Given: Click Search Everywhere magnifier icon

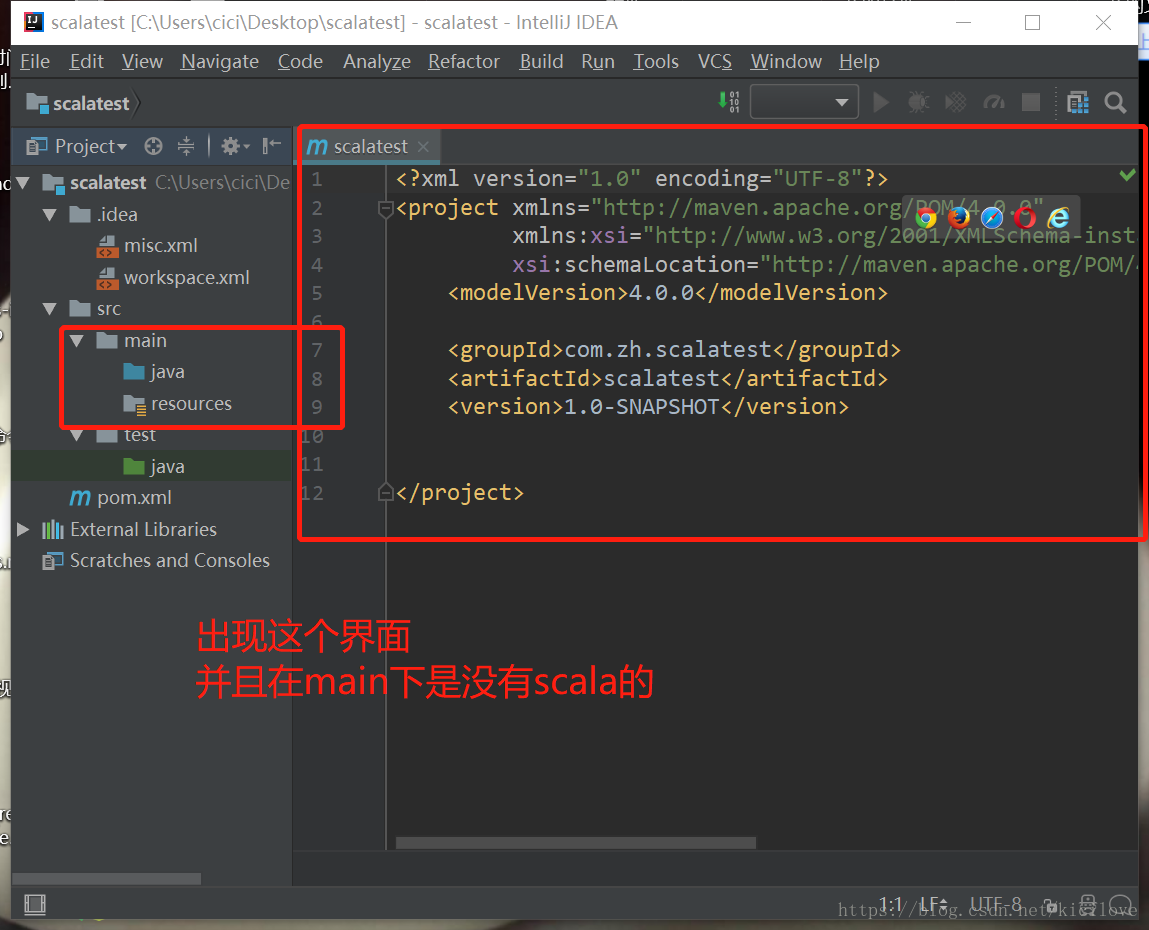Looking at the screenshot, I should [x=1115, y=103].
